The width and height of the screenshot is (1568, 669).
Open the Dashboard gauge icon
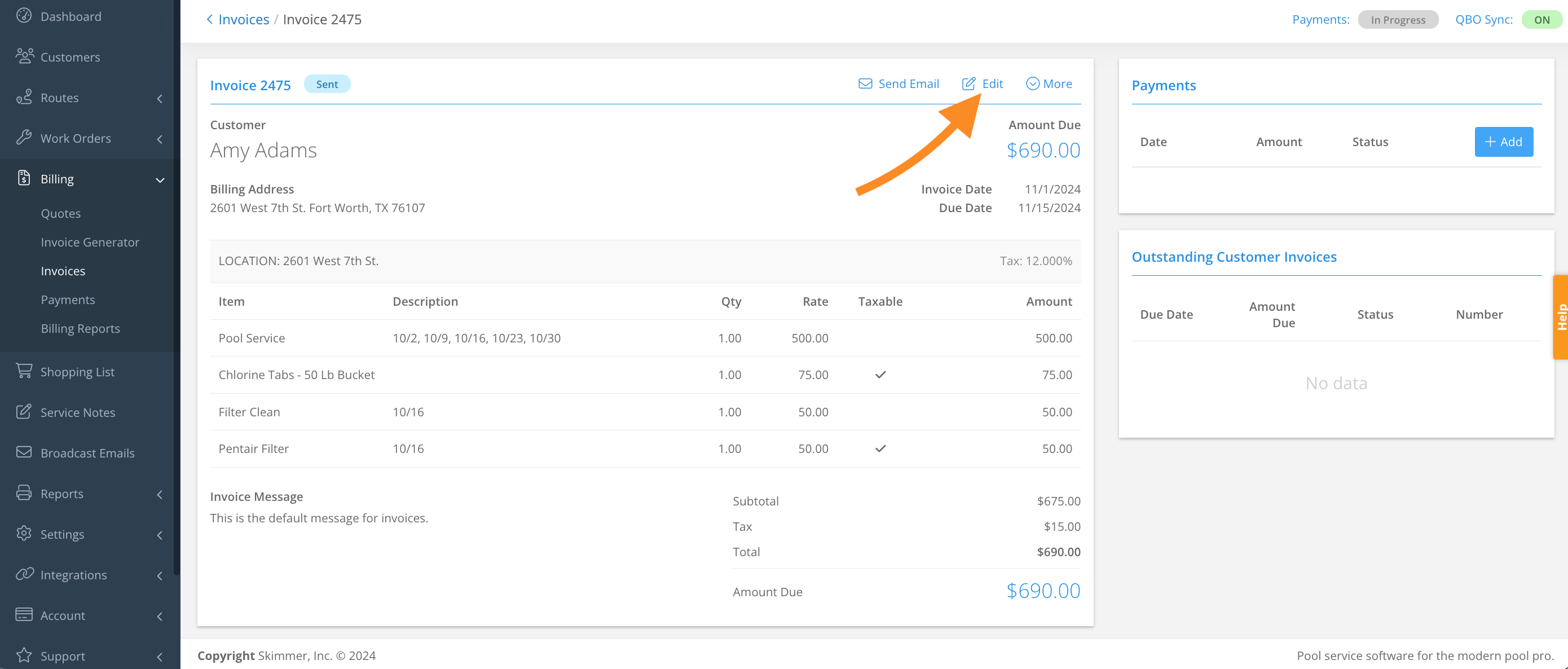tap(24, 16)
